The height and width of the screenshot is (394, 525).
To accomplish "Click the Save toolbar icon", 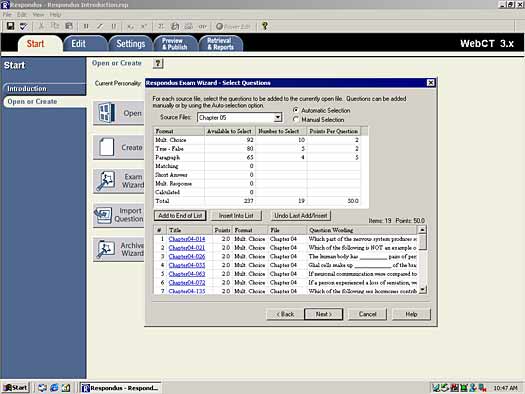I will [x=10, y=26].
